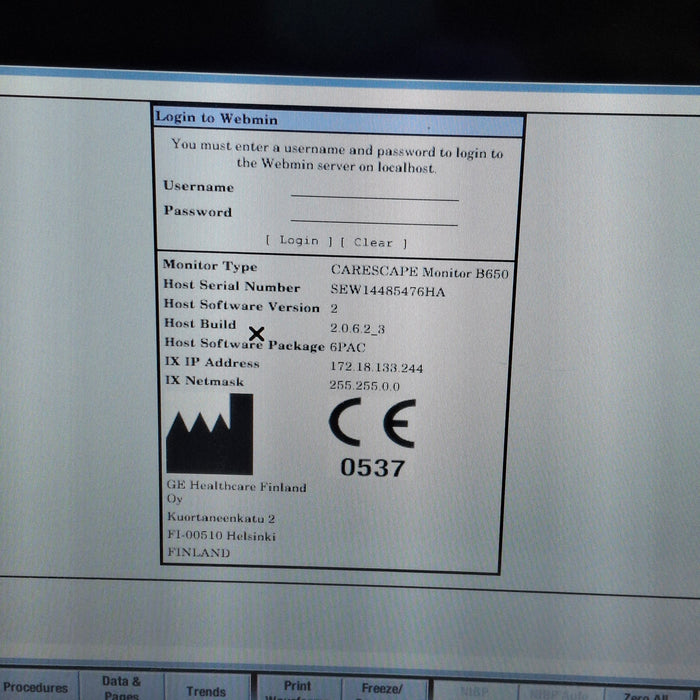700x700 pixels.
Task: Click the IP address '172.18.133.244'
Action: tap(376, 367)
